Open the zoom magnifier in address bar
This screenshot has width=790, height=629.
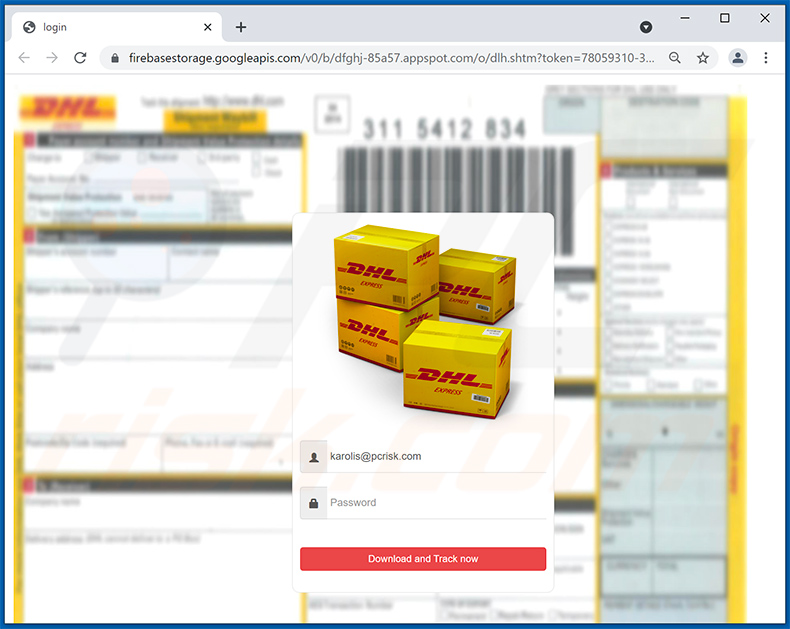coord(675,57)
